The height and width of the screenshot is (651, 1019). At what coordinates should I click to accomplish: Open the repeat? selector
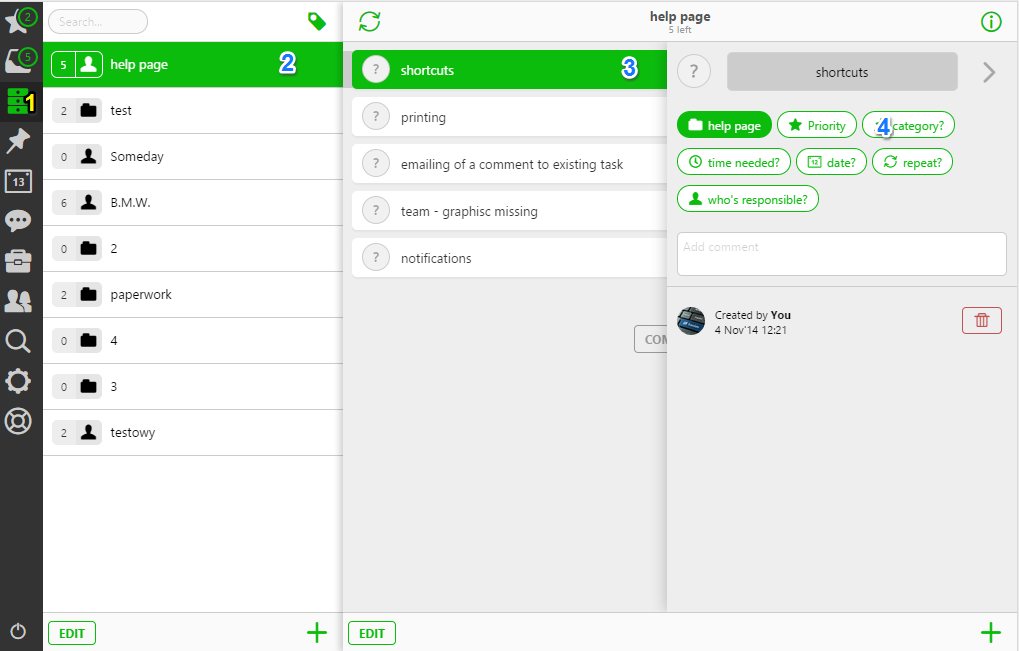(912, 162)
